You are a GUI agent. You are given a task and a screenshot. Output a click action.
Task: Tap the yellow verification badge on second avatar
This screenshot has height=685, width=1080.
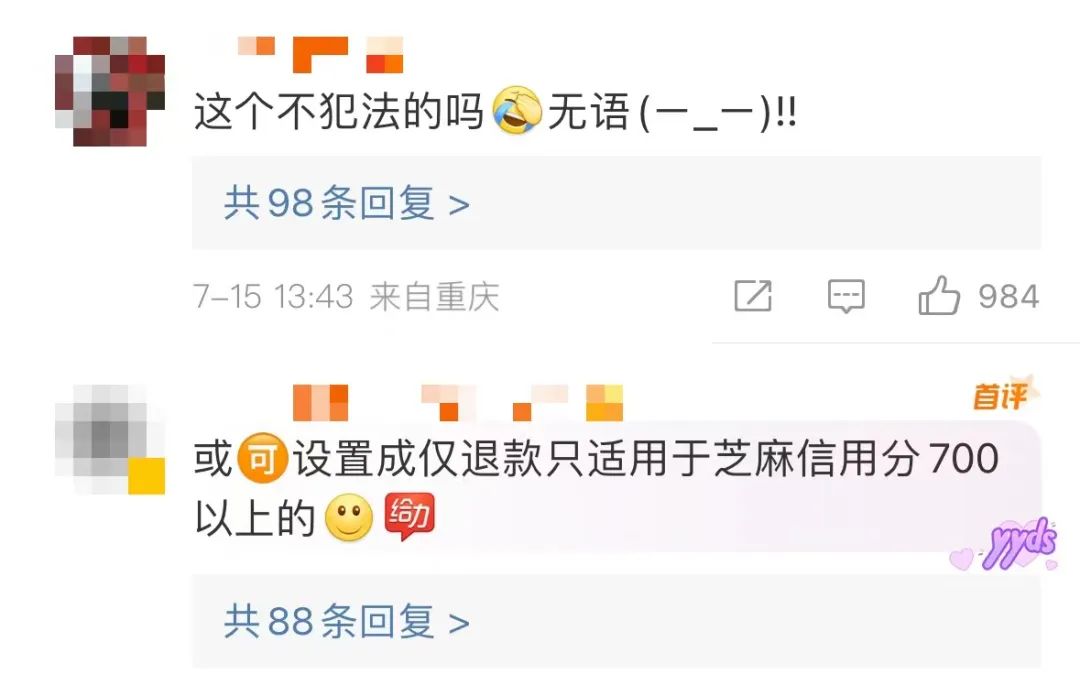point(147,476)
